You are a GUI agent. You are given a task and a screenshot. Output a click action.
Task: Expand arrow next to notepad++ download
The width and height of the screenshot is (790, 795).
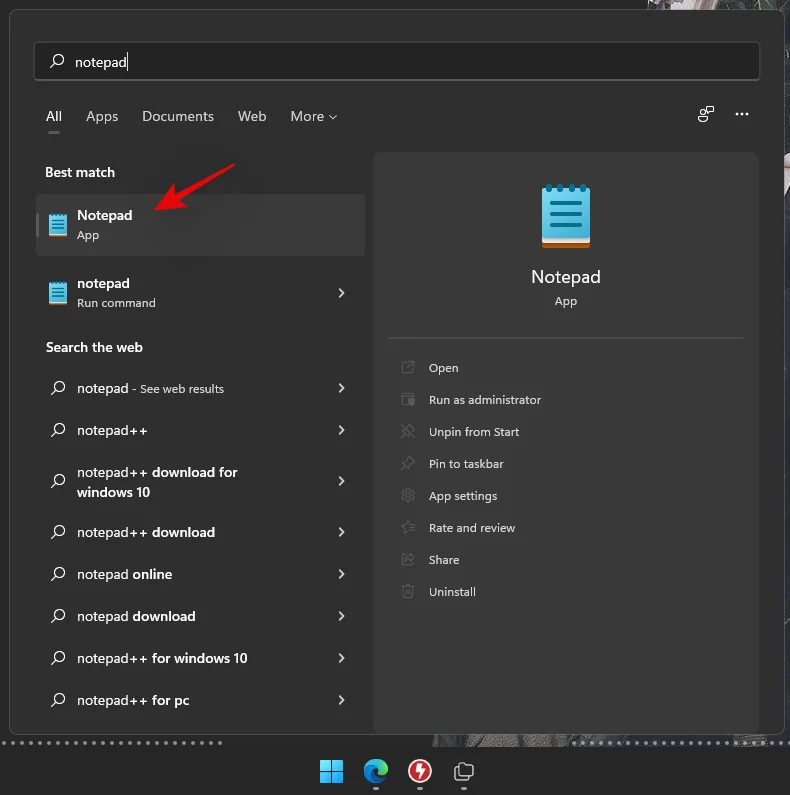pos(341,532)
